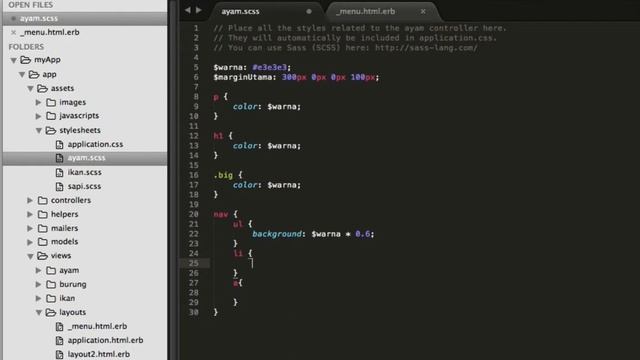640x360 pixels.
Task: Click the stylesheets folder icon
Action: 51,130
